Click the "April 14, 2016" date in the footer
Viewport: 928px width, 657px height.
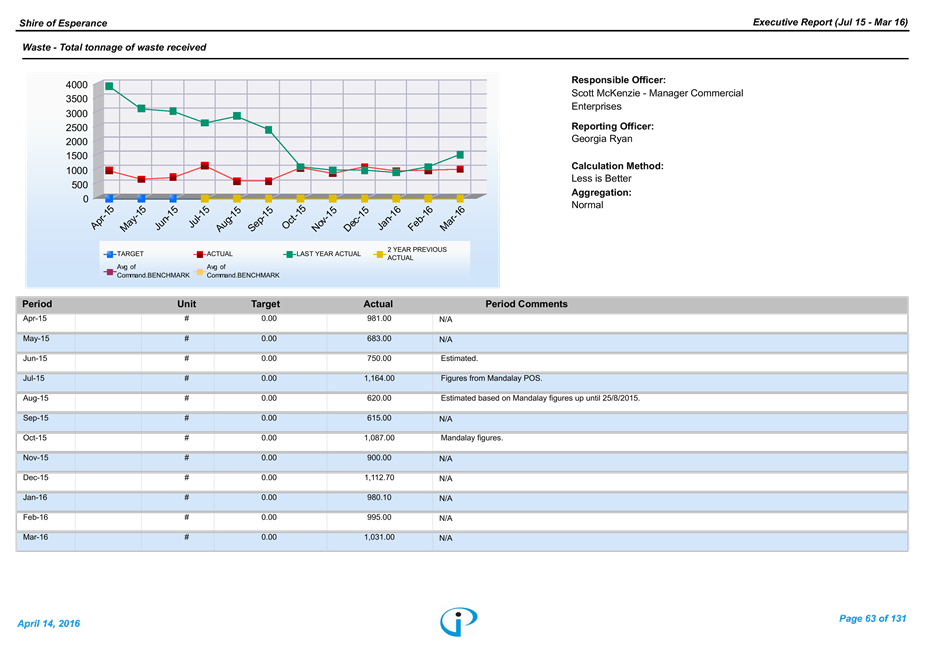point(49,623)
